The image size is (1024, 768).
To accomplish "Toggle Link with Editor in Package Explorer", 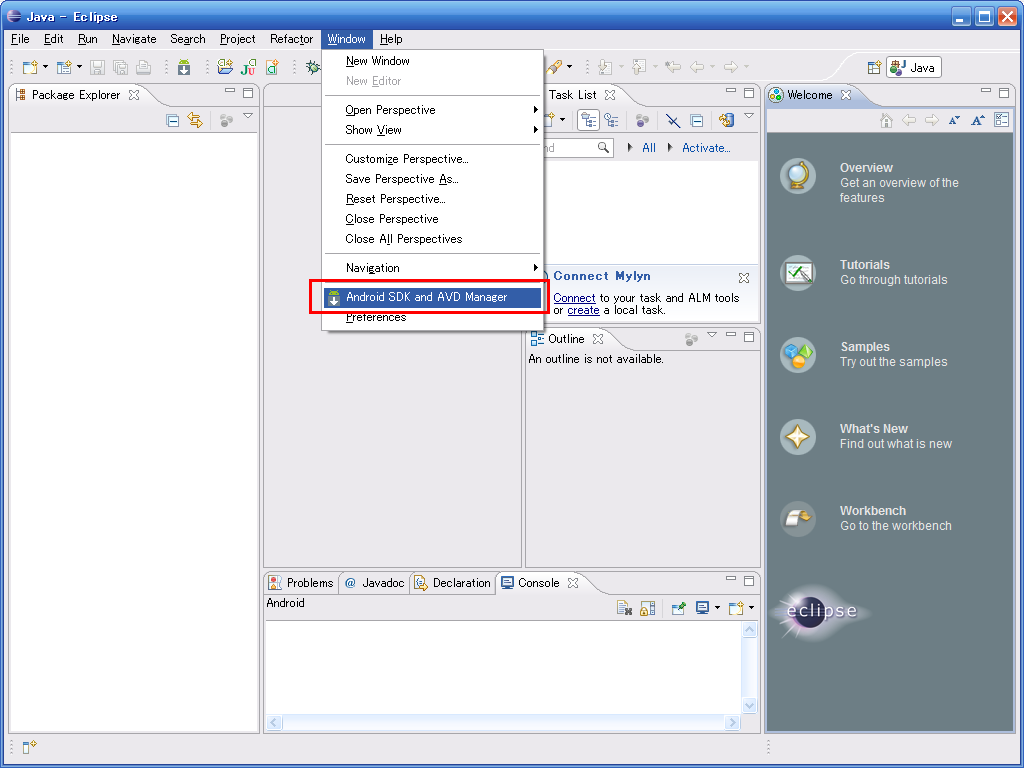I will [x=195, y=120].
